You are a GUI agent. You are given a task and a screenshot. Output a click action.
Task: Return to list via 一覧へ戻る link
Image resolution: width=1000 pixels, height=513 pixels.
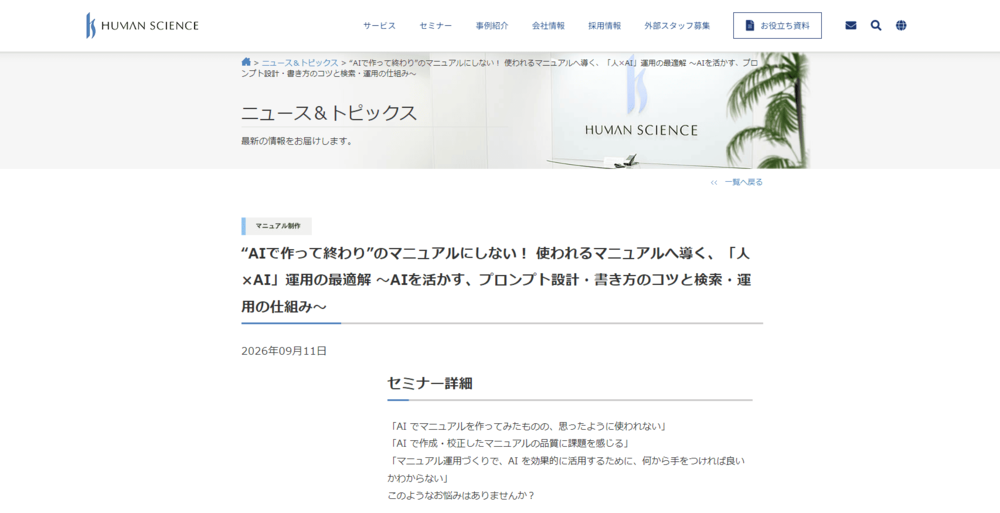click(x=737, y=182)
